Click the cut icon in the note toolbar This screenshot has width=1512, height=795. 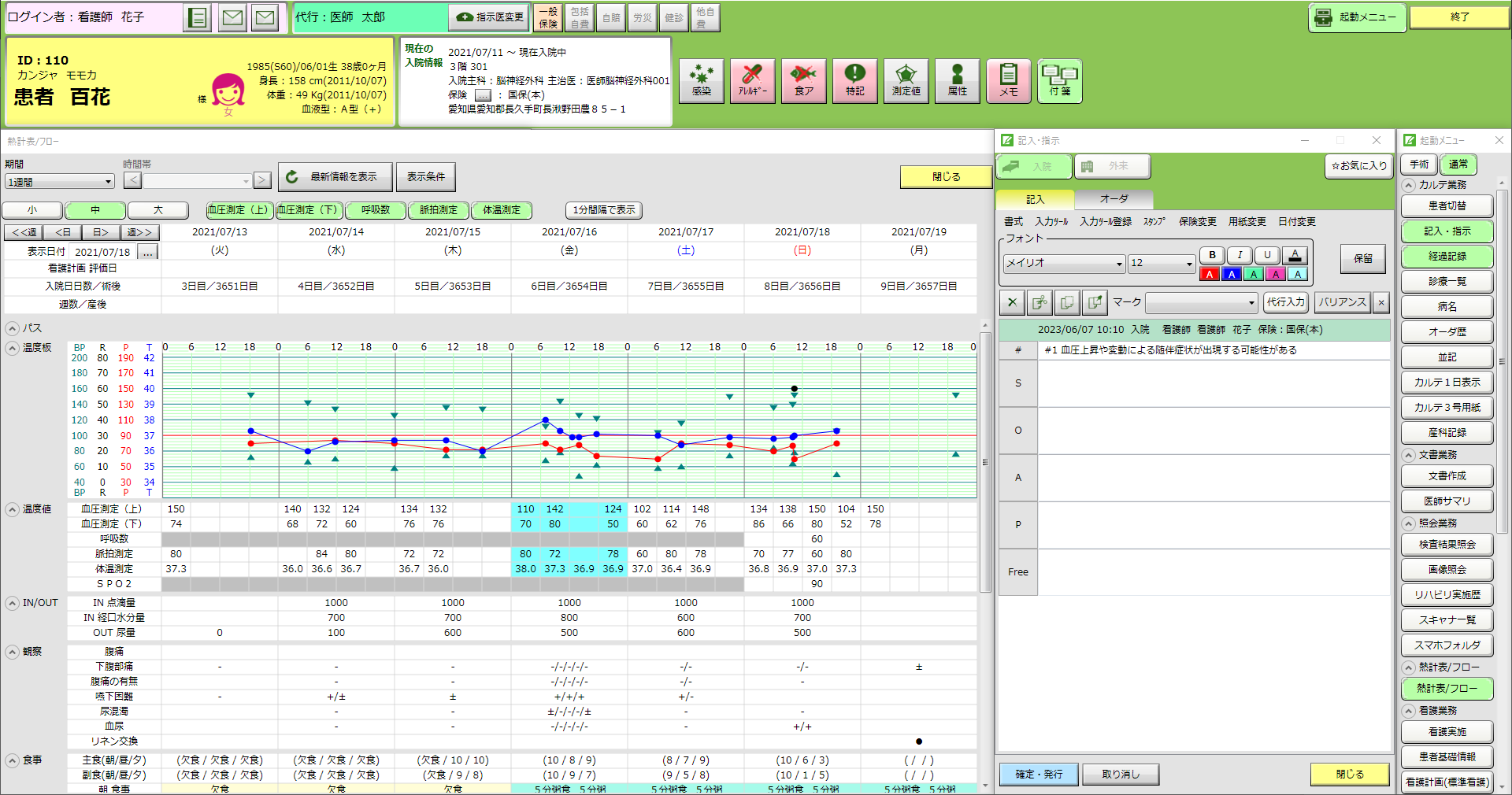1013,302
